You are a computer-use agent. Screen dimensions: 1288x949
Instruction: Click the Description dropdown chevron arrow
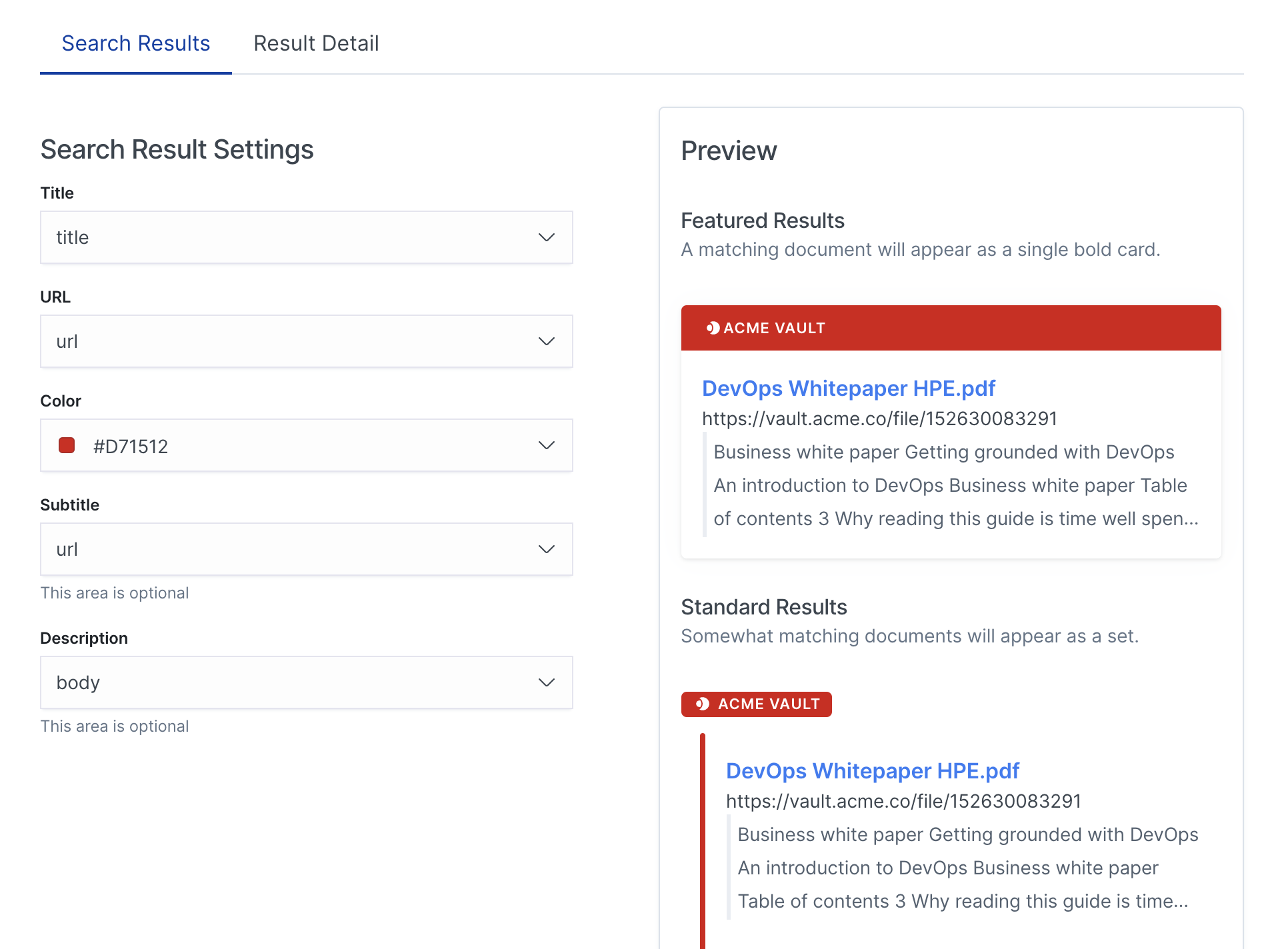(x=546, y=682)
